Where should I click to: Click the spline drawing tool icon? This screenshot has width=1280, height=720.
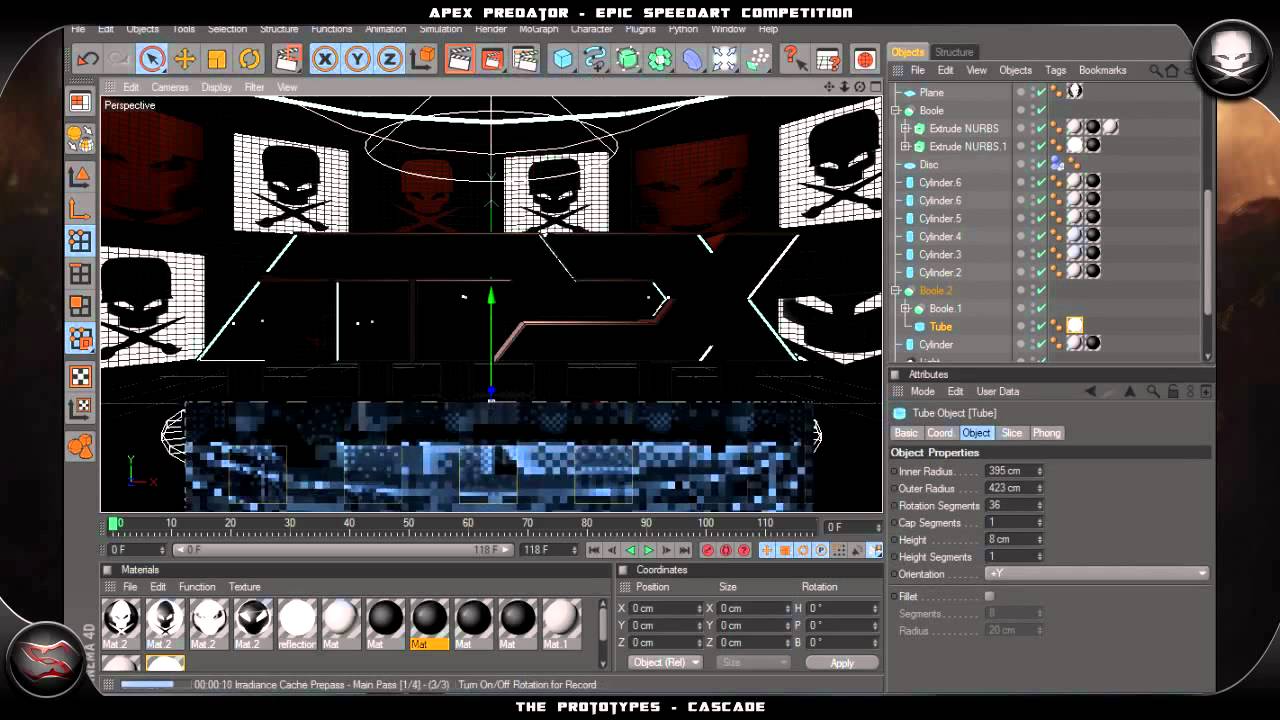[596, 59]
